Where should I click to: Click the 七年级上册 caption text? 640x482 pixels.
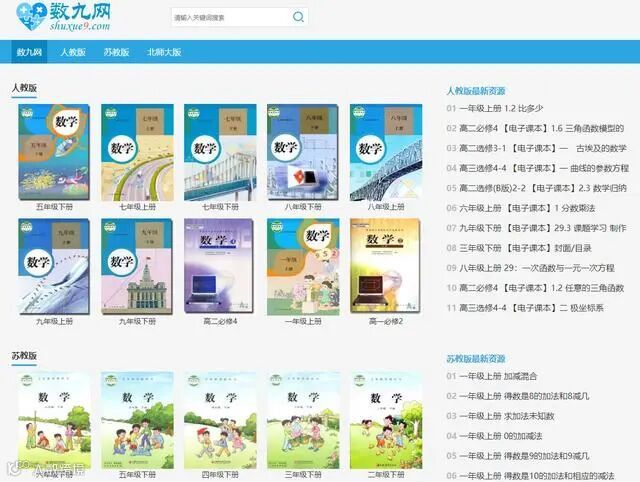coord(137,207)
